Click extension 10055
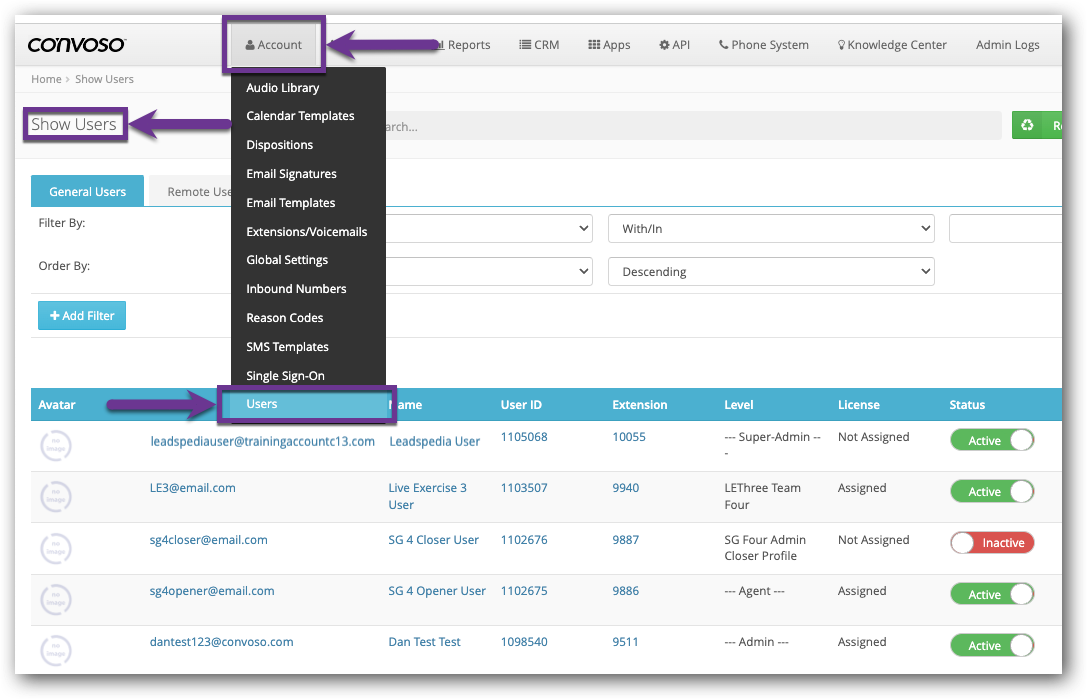 (x=629, y=438)
